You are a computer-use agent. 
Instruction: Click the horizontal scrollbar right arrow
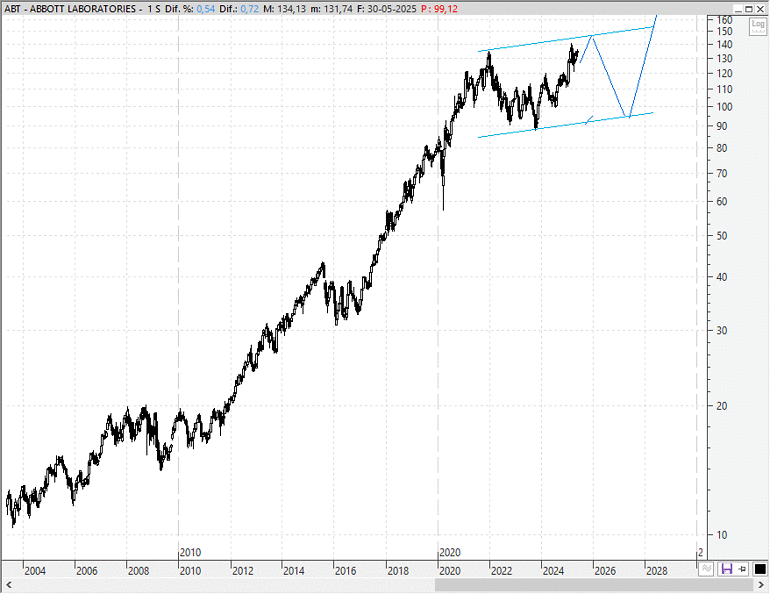tap(762, 585)
